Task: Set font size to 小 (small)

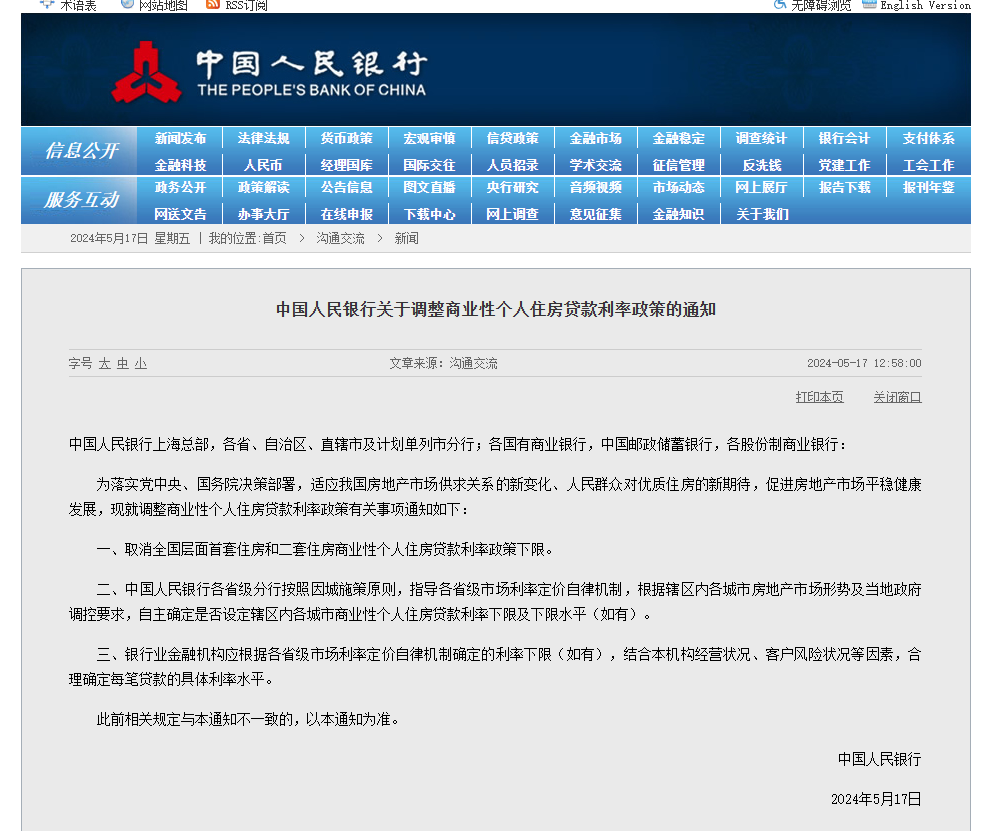Action: coord(141,364)
